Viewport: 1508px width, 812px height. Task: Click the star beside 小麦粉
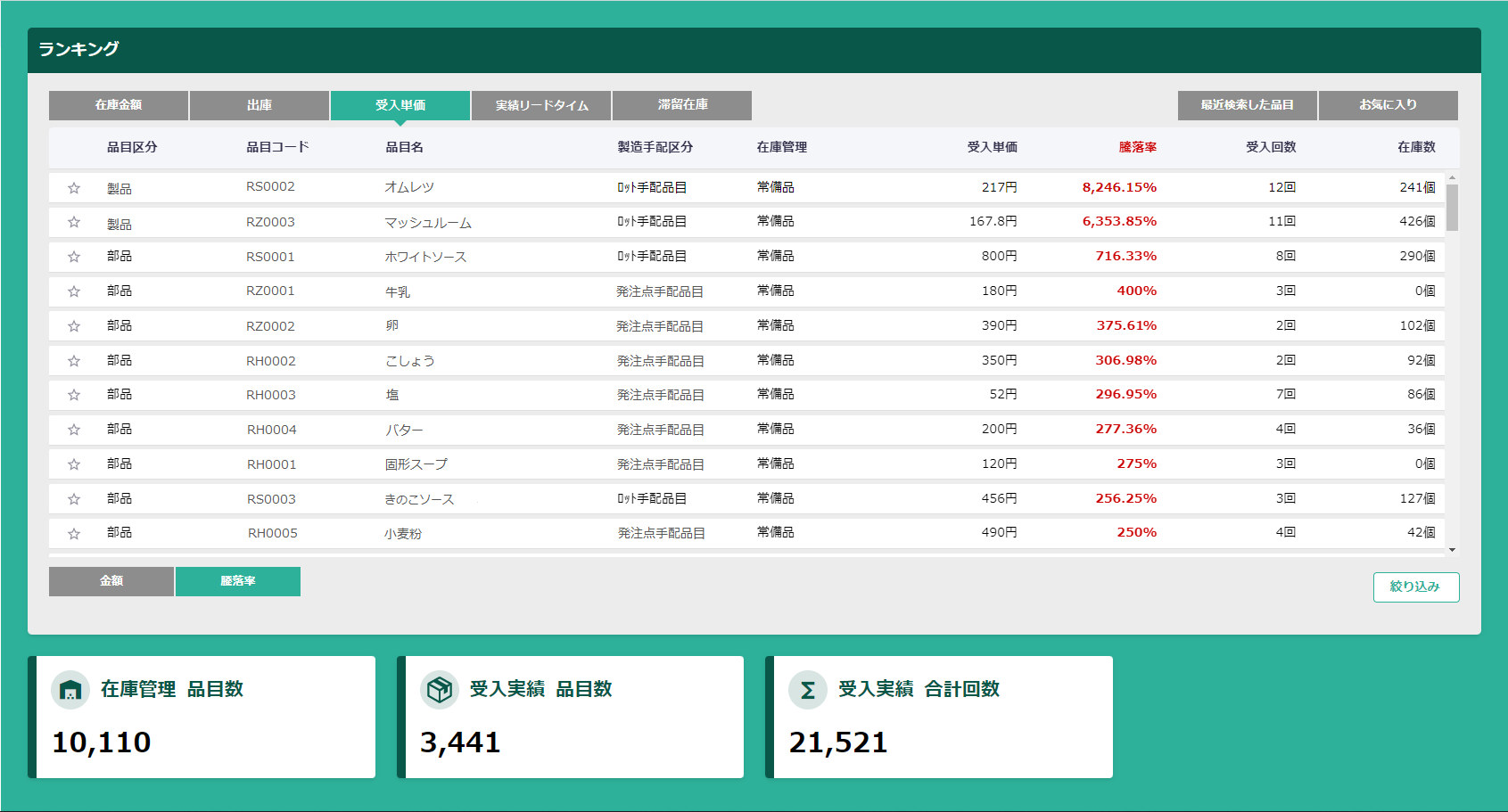pos(74,532)
